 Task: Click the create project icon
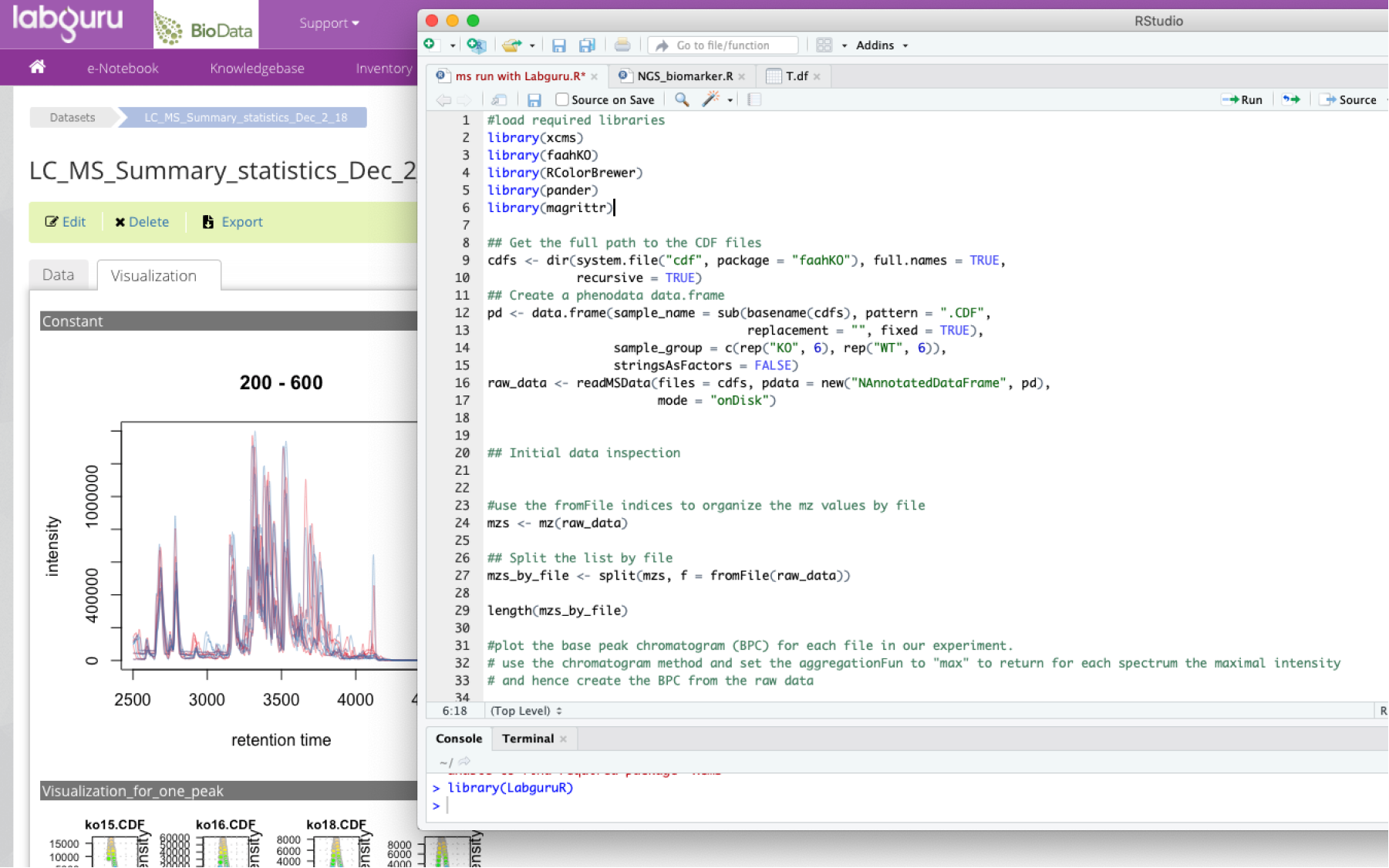pyautogui.click(x=476, y=45)
